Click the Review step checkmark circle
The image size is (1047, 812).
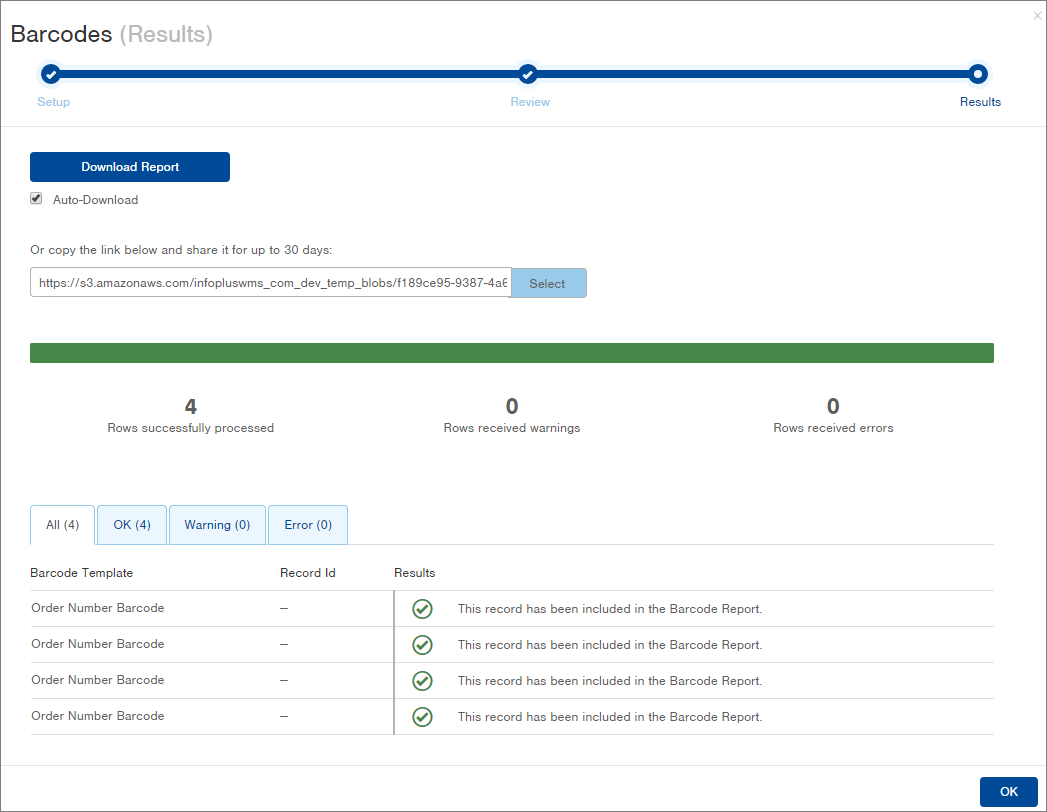(528, 74)
